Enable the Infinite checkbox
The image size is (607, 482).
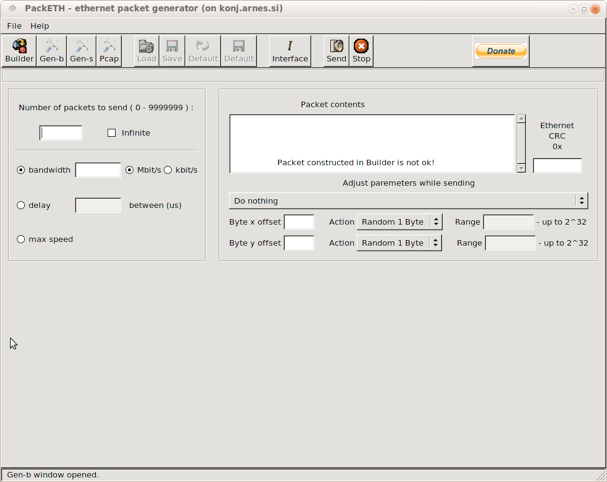[x=112, y=133]
